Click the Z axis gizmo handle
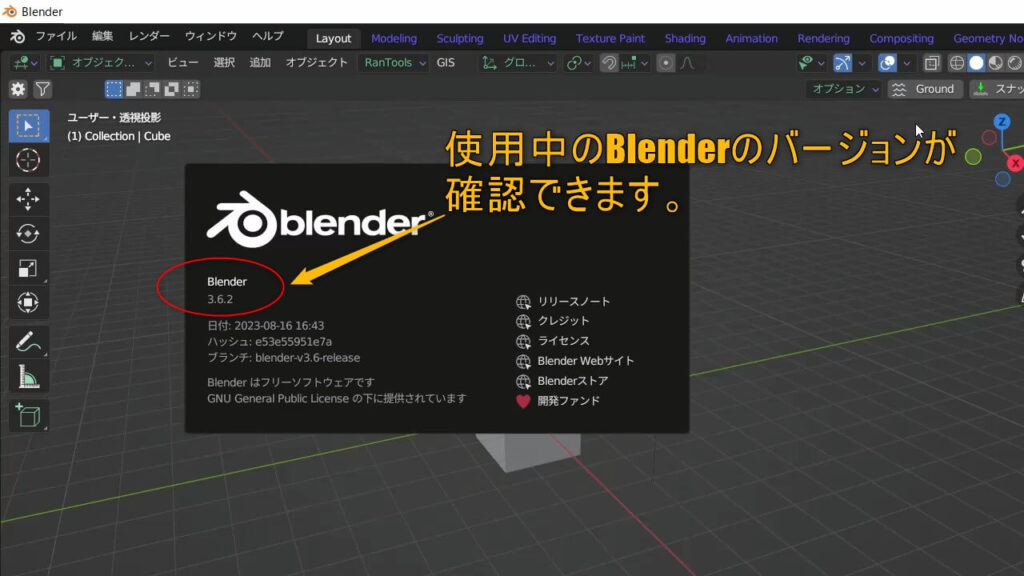 tap(1002, 122)
